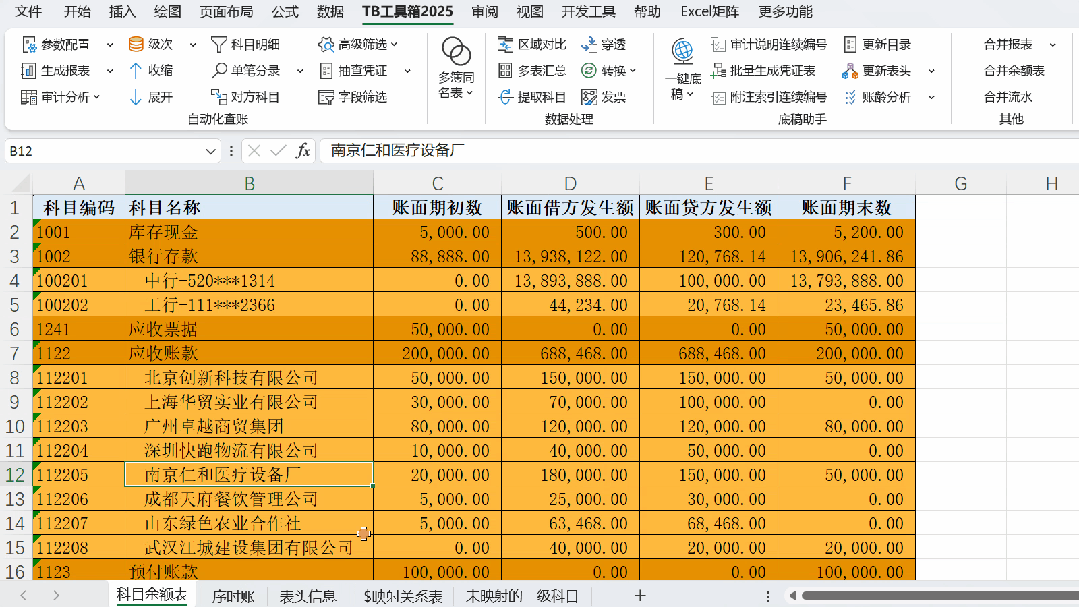Switch to the Excel矩阵 ribbon tab
The image size is (1079, 607).
(709, 12)
